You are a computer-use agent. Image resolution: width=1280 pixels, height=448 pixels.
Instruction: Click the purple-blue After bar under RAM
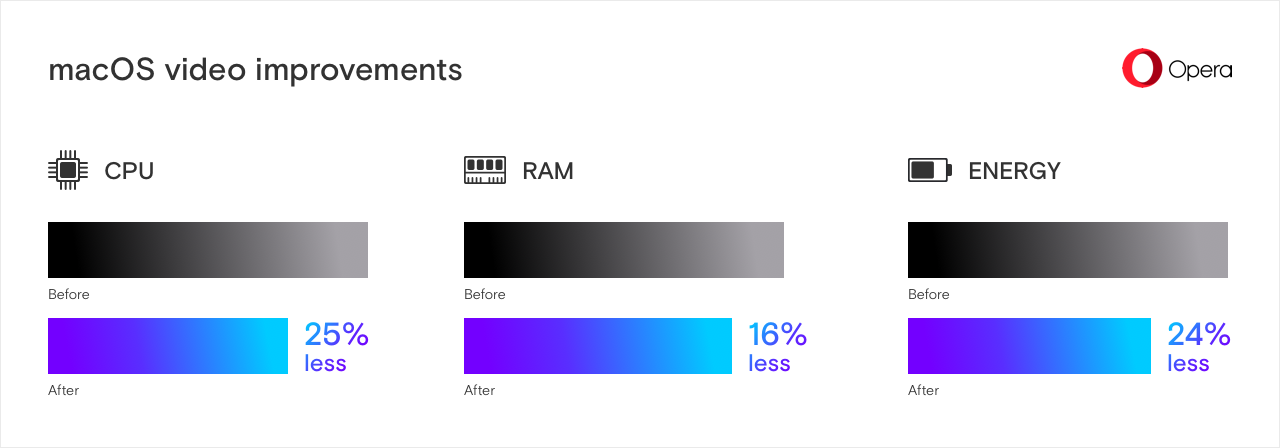pyautogui.click(x=598, y=346)
